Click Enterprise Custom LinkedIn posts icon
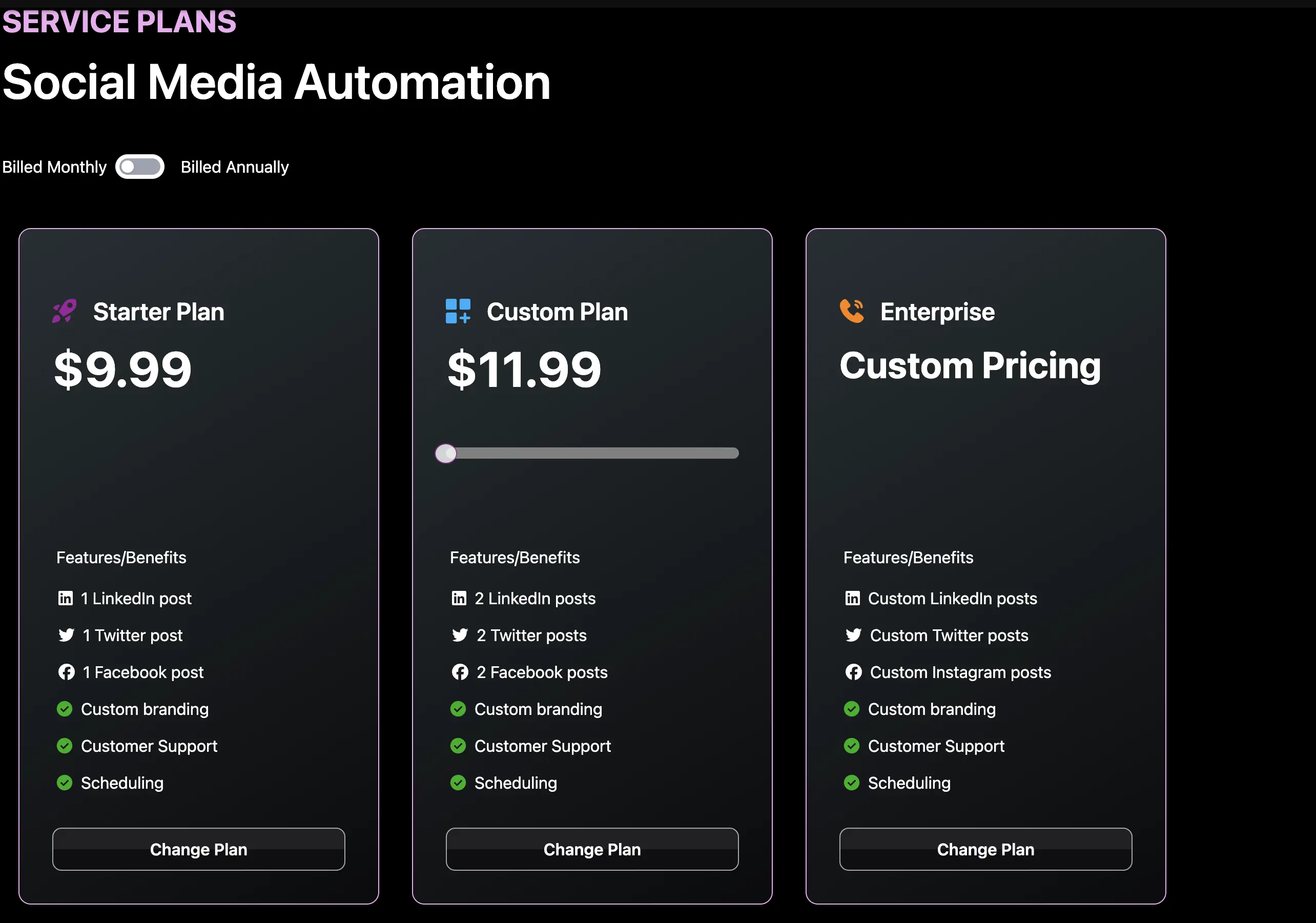 click(852, 598)
